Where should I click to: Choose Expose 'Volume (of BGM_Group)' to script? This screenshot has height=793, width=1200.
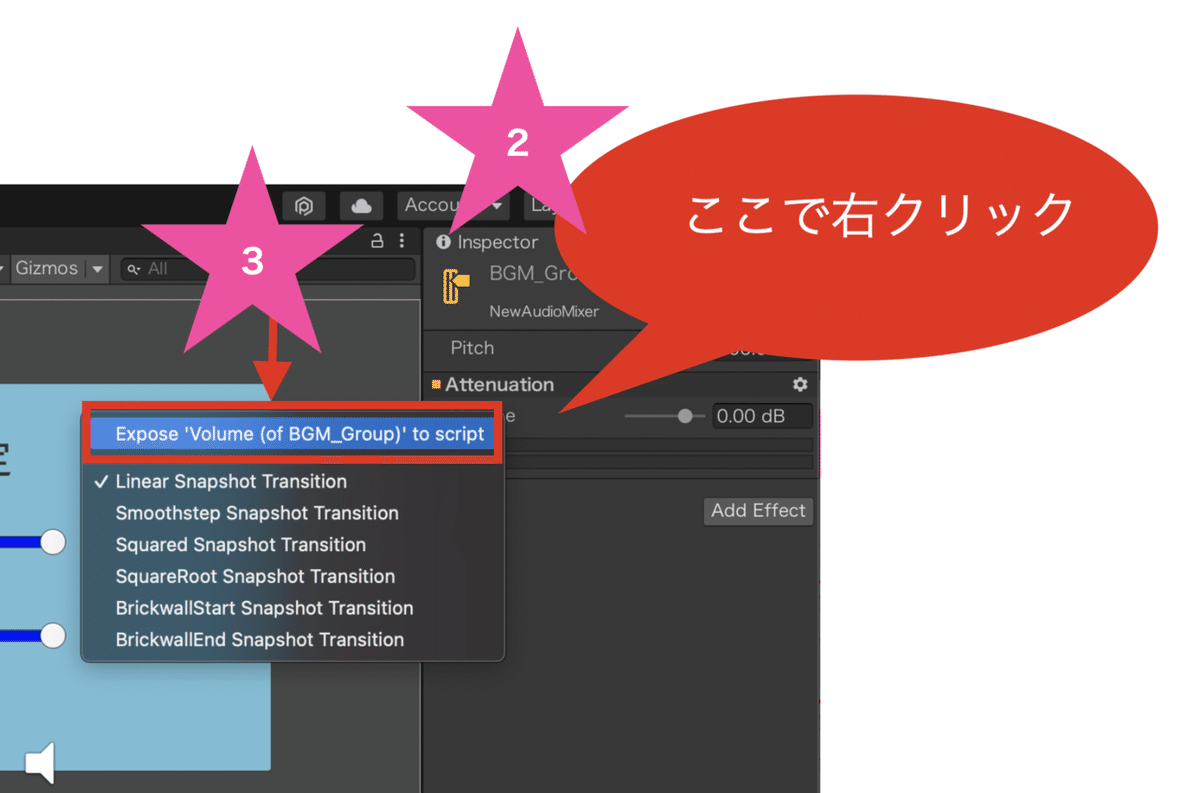click(292, 434)
